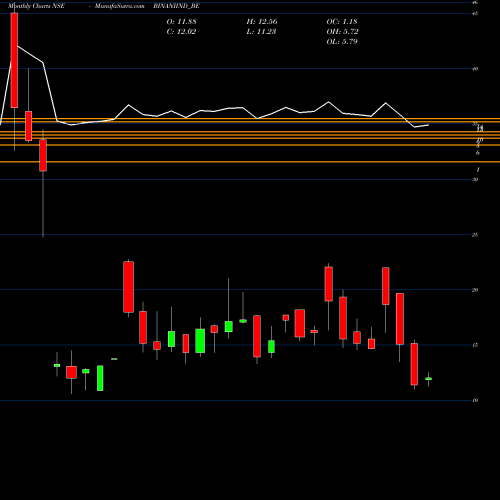Screen dimensions: 500x500
Task: Click the 15 price axis label
Action: click(x=475, y=345)
